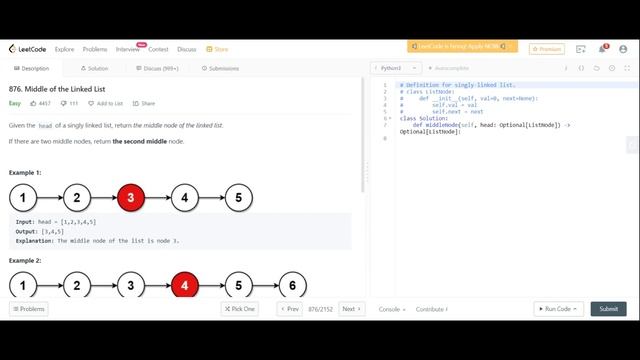This screenshot has width=640, height=360.
Task: Click the 'Output: [3,4,5]' line
Action: click(x=40, y=231)
